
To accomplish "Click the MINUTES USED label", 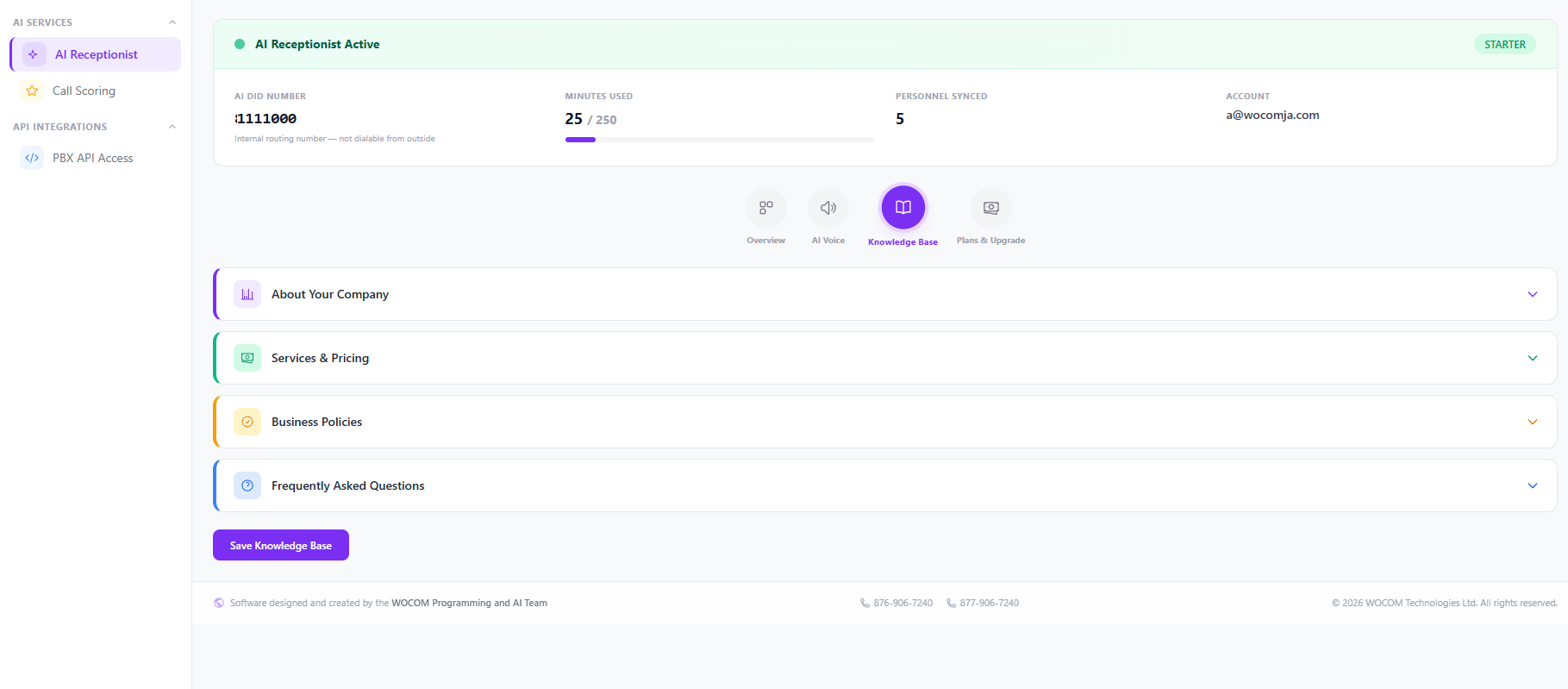I will [599, 97].
